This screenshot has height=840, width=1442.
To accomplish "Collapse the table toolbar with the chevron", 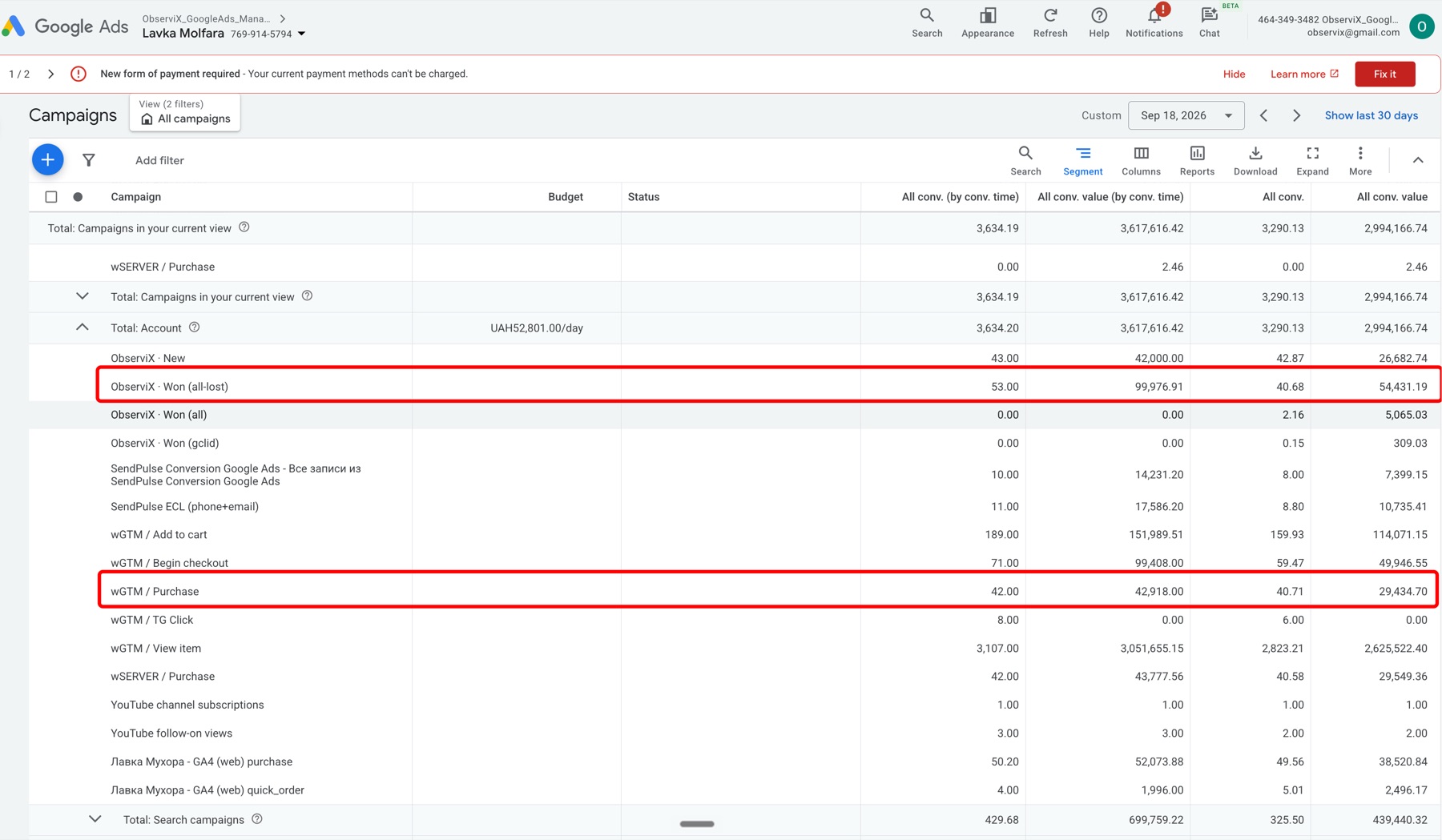I will [x=1417, y=160].
